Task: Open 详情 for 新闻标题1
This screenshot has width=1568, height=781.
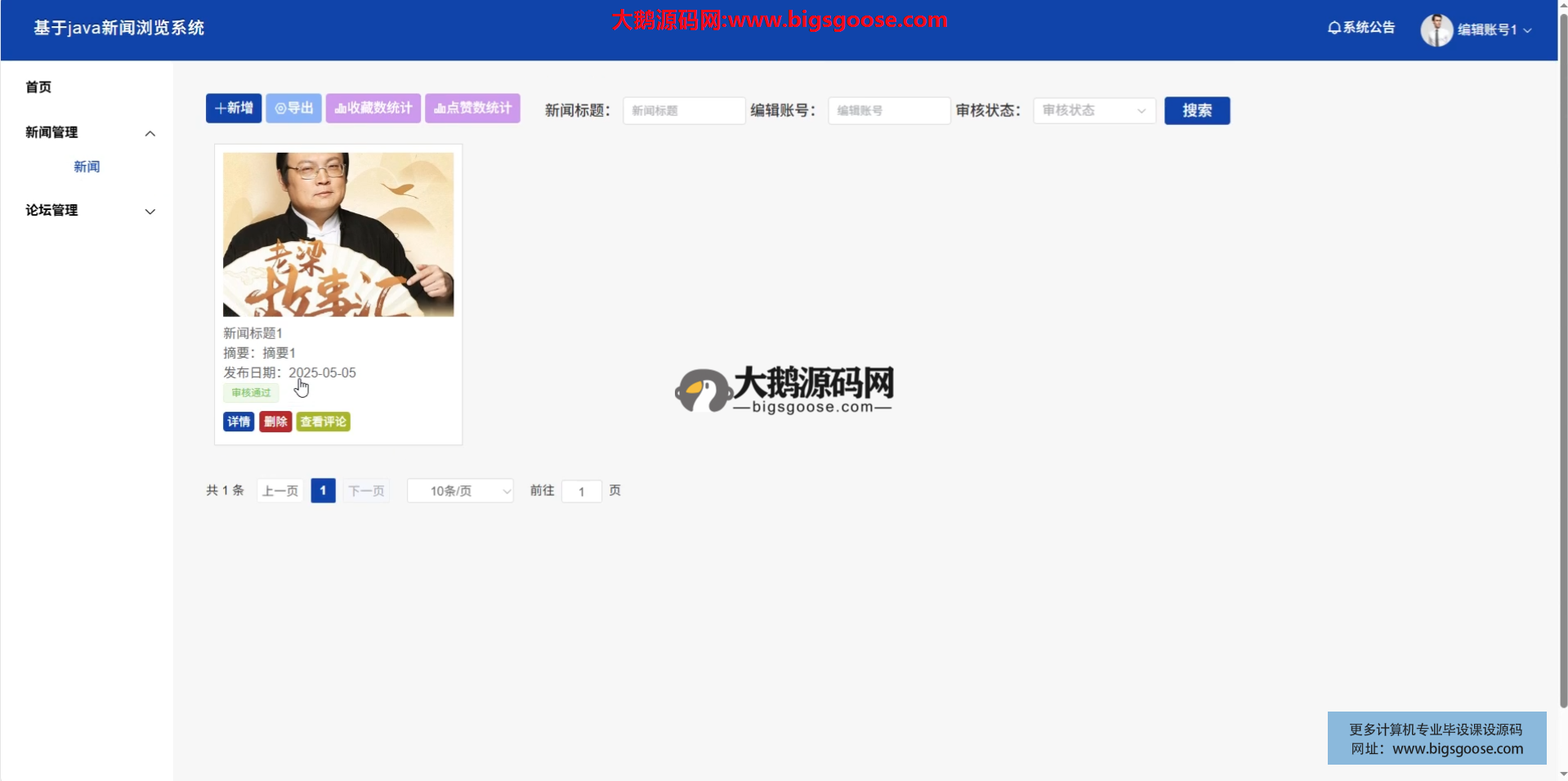Action: tap(239, 422)
